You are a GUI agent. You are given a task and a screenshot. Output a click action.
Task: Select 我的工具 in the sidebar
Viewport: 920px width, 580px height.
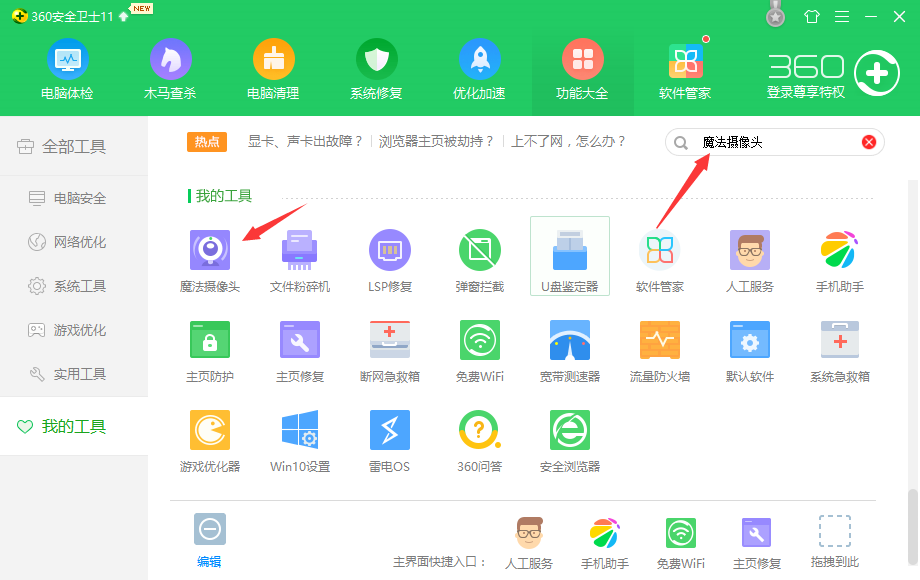(74, 426)
